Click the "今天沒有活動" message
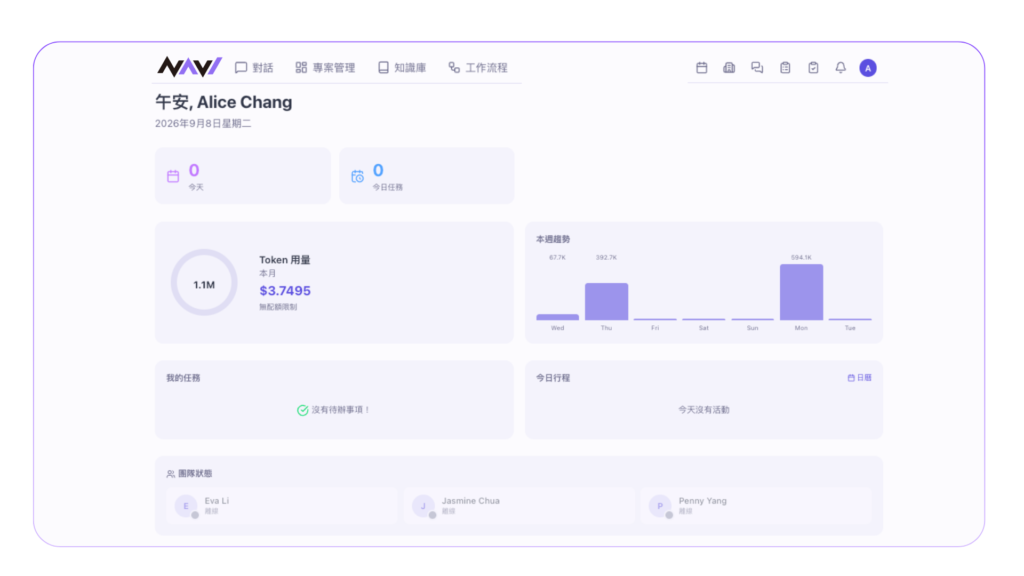 pos(703,410)
